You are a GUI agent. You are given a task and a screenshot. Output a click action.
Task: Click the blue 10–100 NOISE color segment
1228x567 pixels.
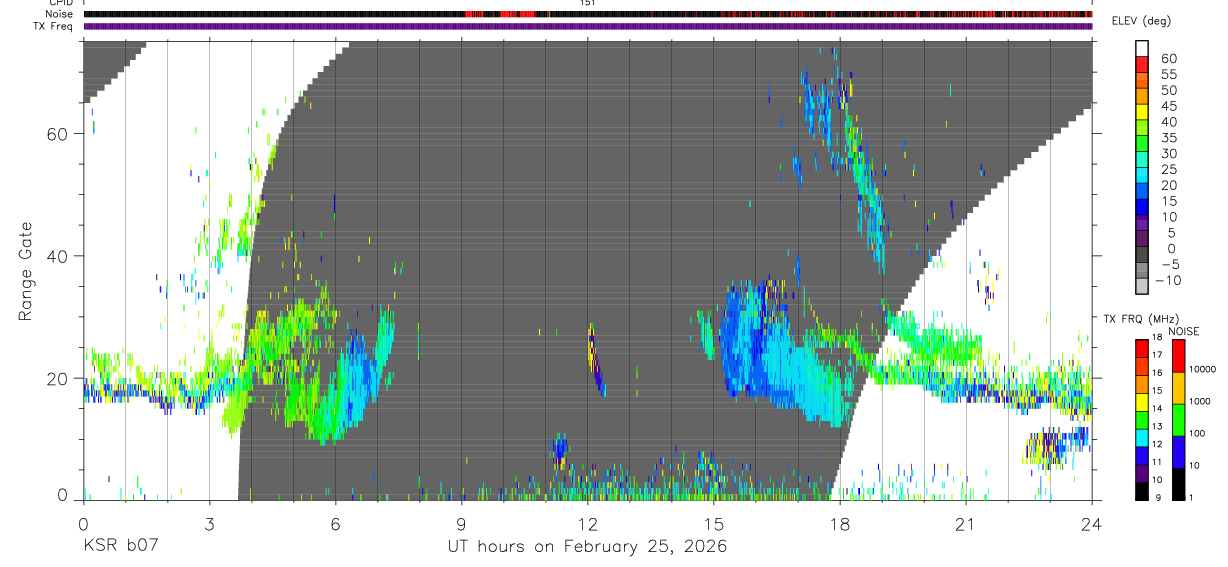click(x=1177, y=451)
